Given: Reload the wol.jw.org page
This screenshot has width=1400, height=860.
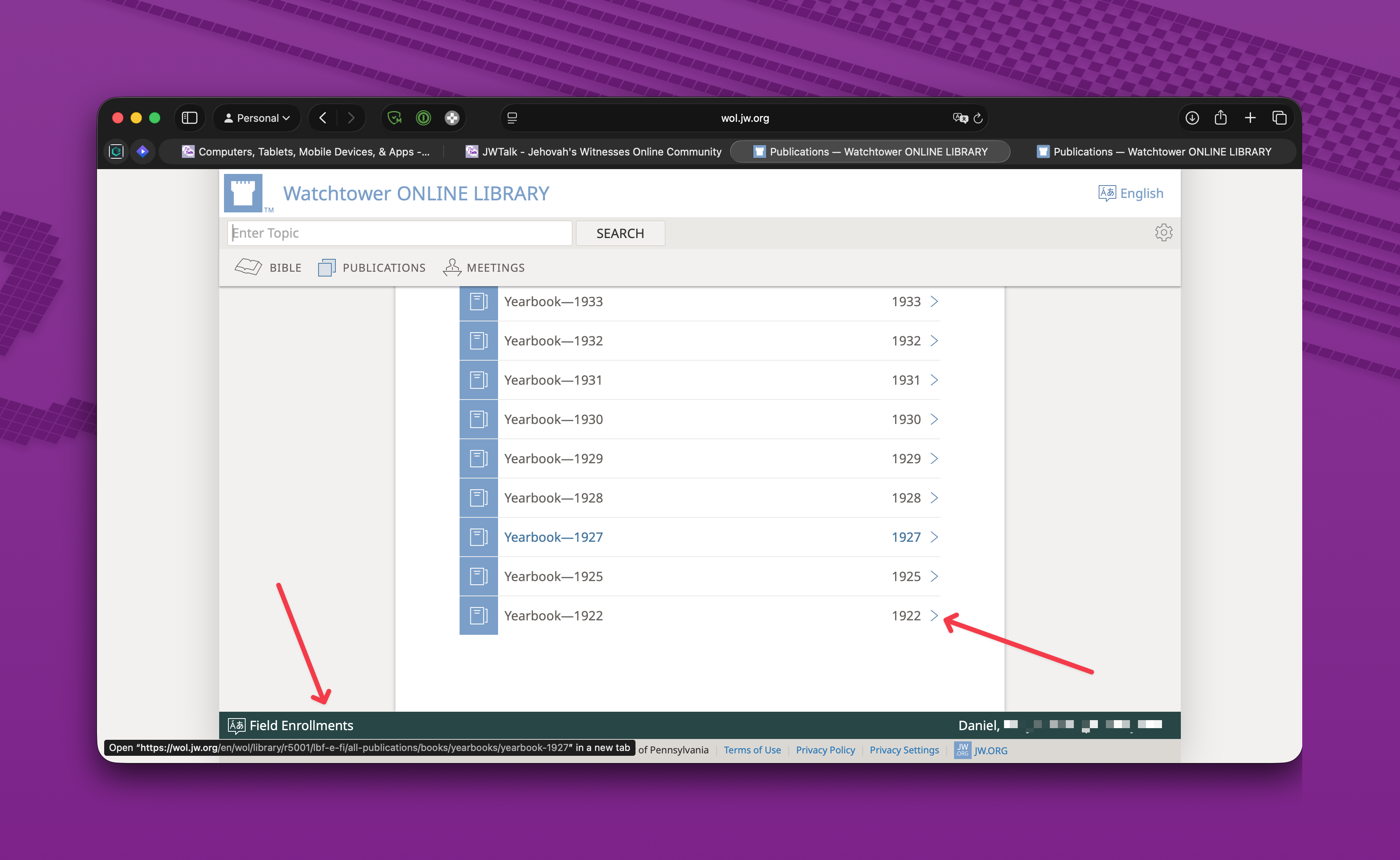Looking at the screenshot, I should click(978, 118).
